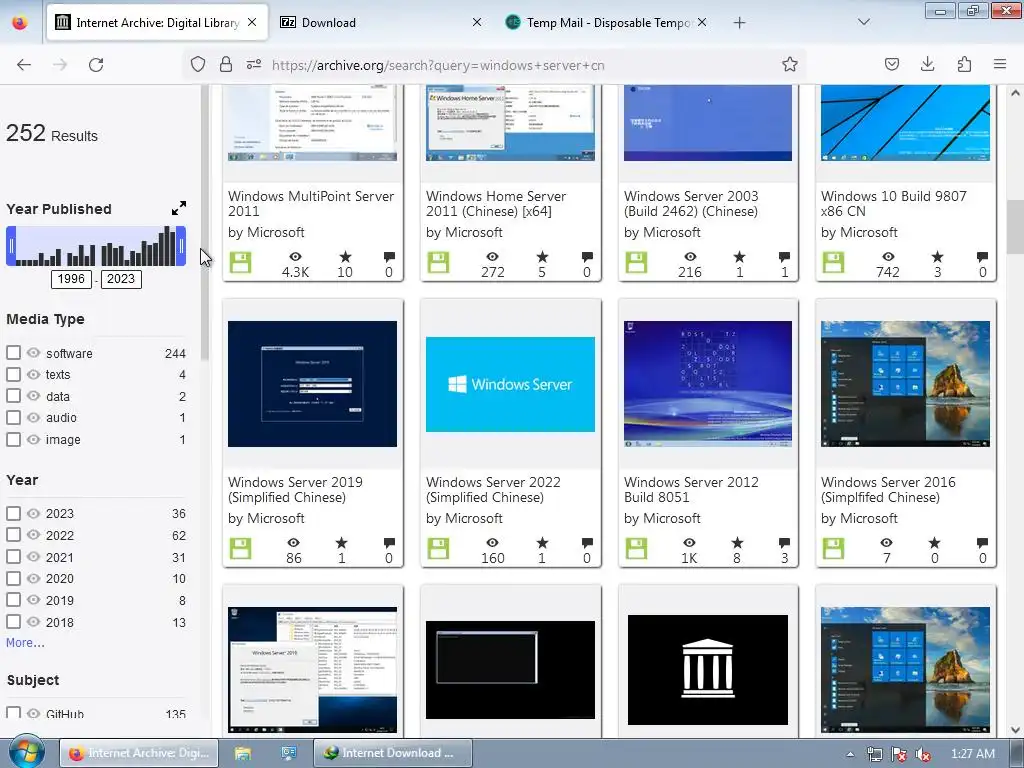Click software icon on Windows Server 2019 card
This screenshot has height=768, width=1024.
point(240,548)
